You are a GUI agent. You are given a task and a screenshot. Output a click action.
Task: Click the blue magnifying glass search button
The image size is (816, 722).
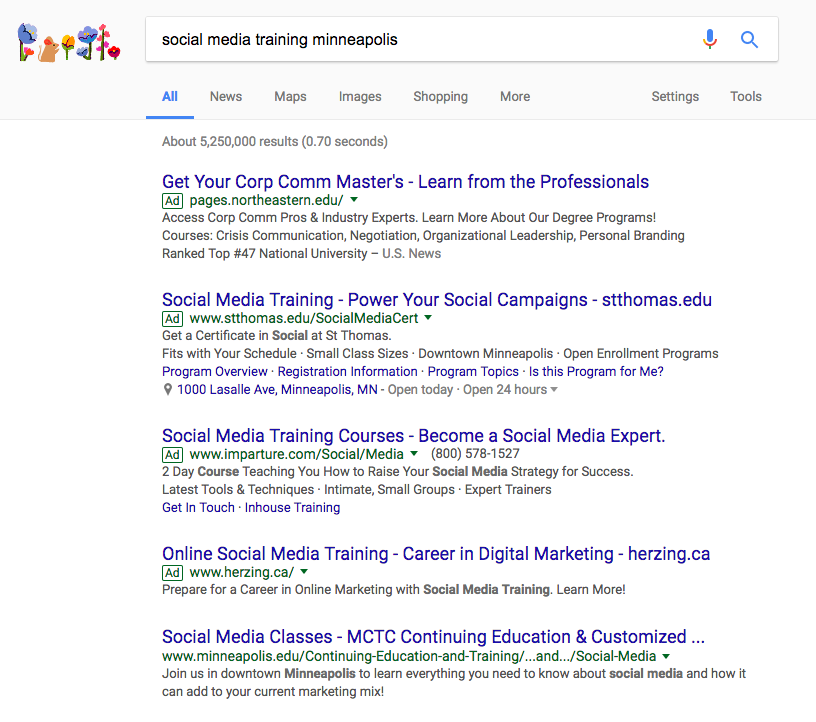coord(749,39)
